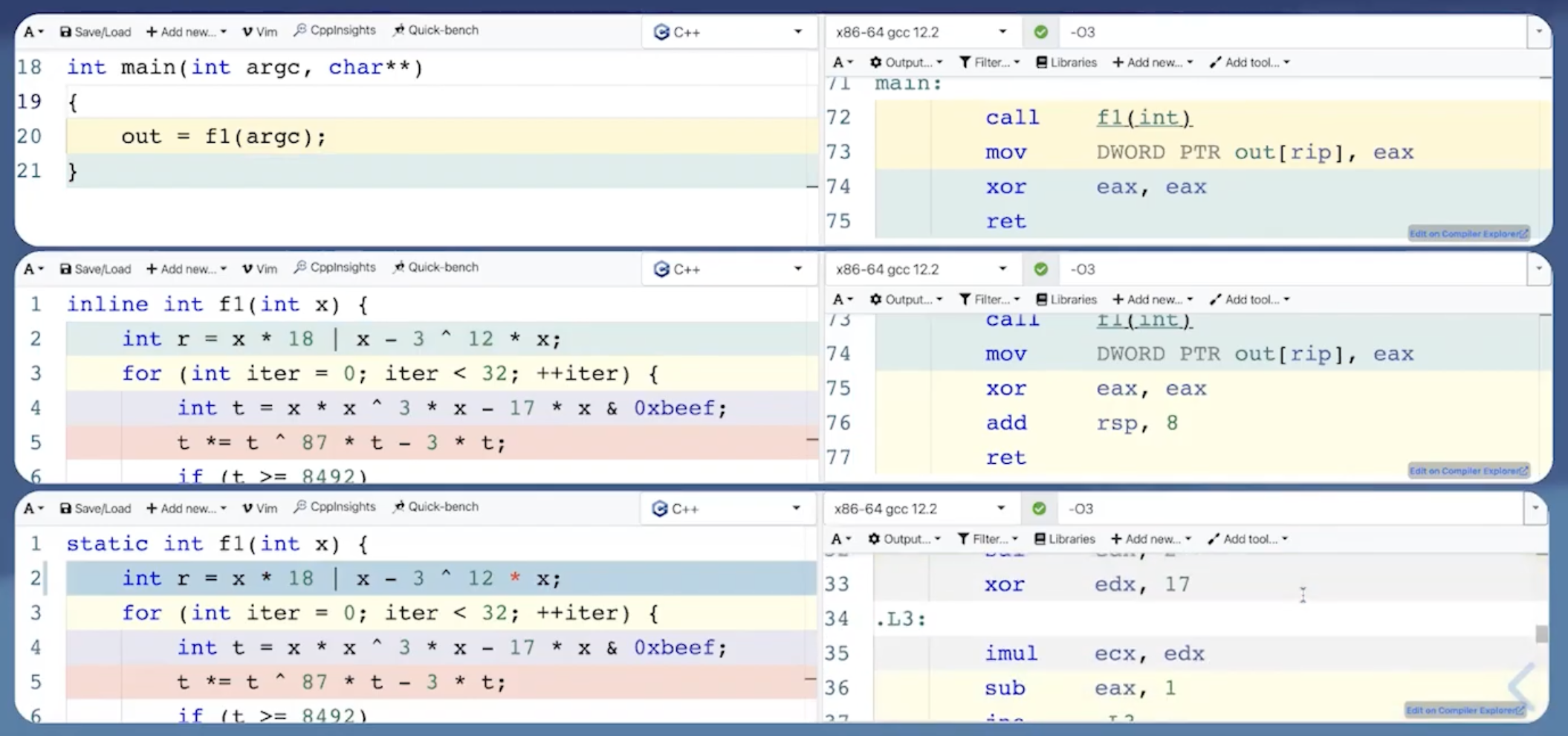Open the Add tool menu in bottom compiler pane
The width and height of the screenshot is (1568, 736).
(x=1249, y=538)
